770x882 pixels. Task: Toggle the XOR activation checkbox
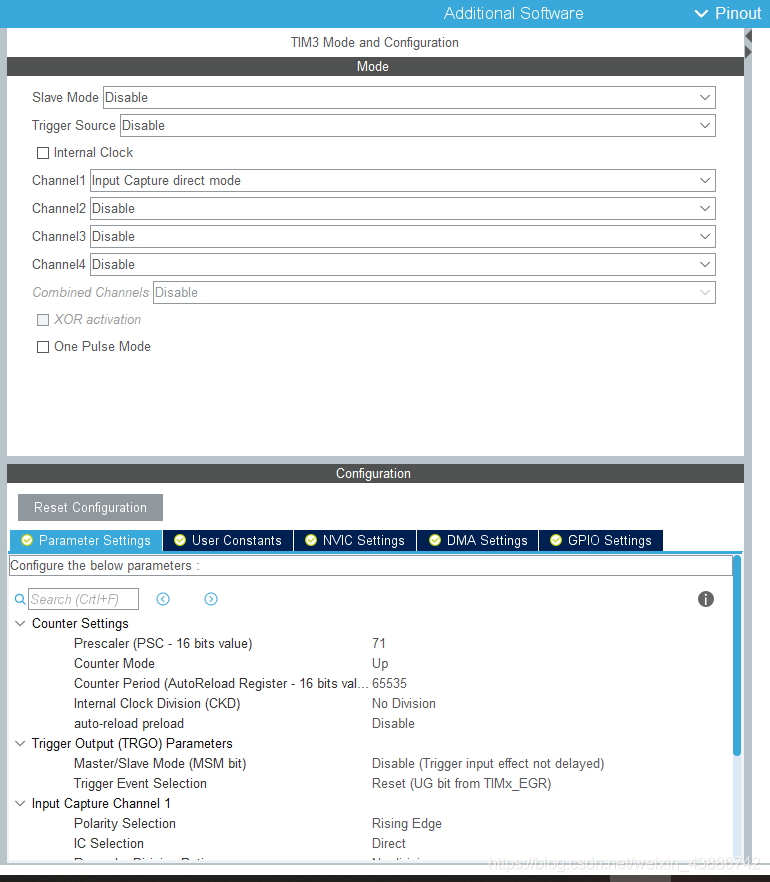[43, 320]
